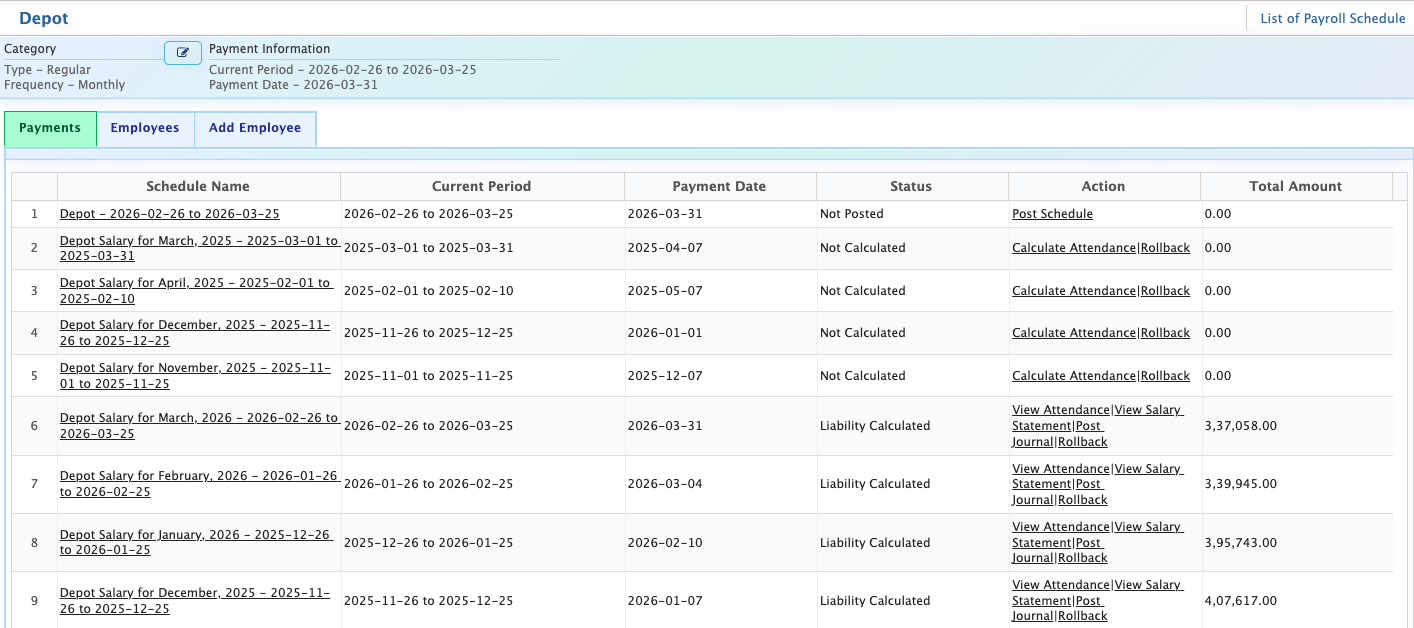Select the 3,95,743.00 total amount cell

click(x=1241, y=543)
